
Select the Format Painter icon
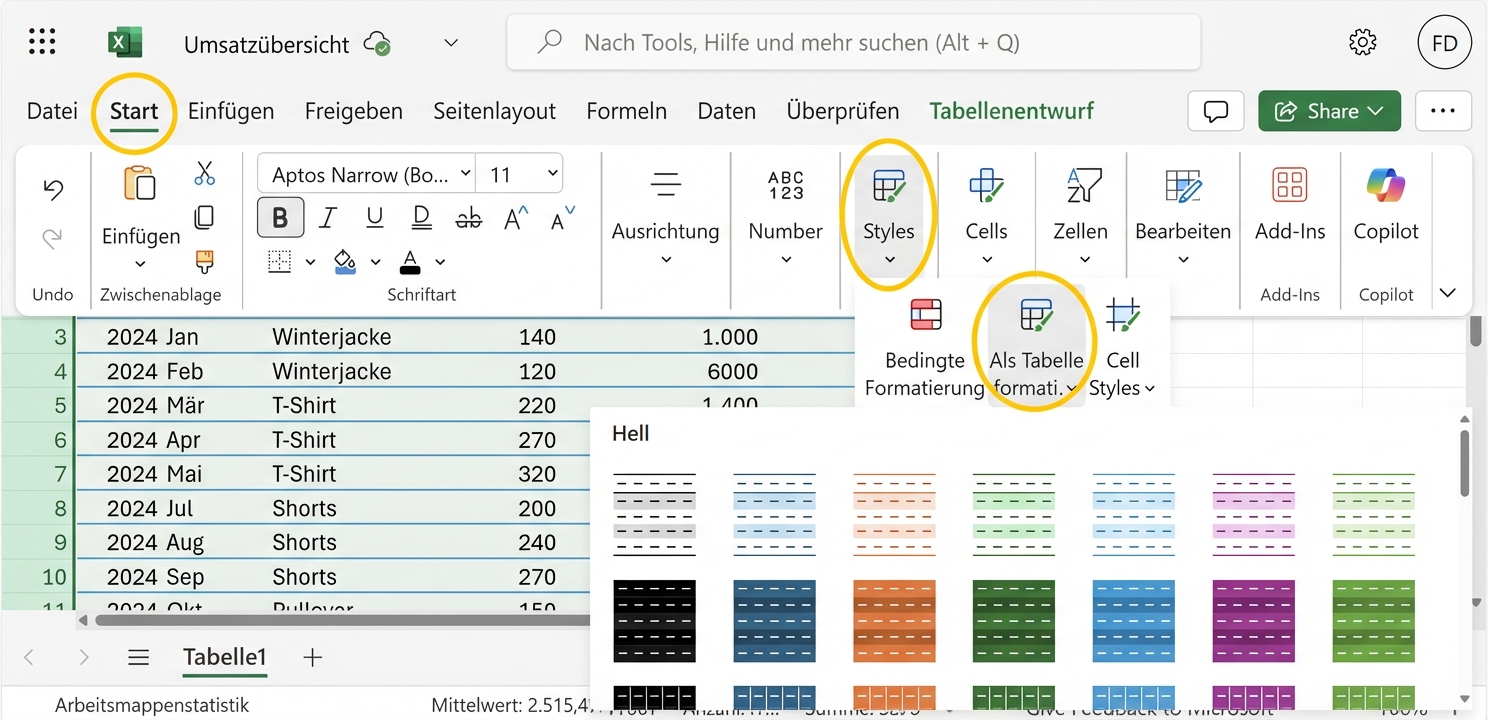(207, 261)
